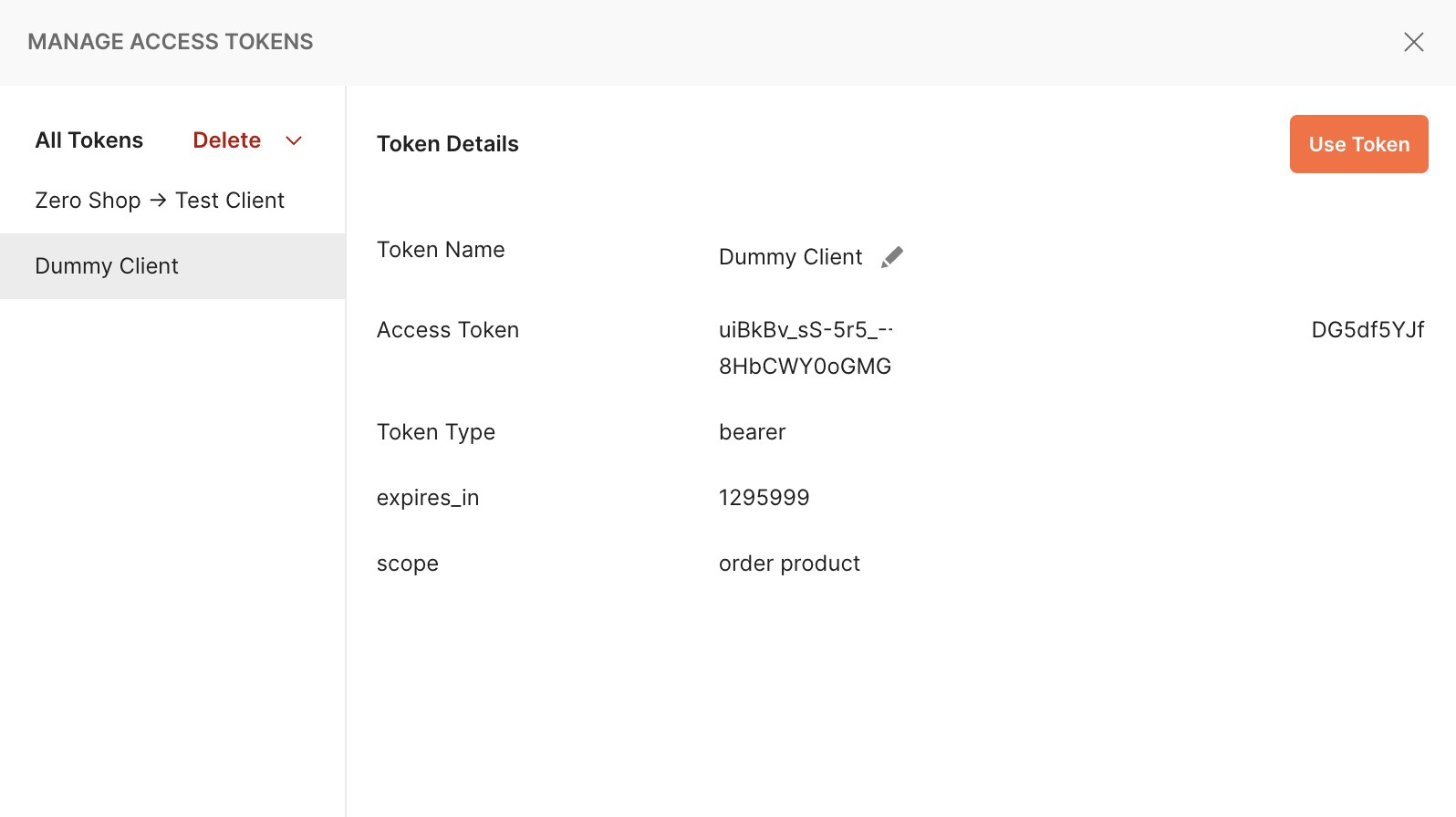Click the pencil icon to rename token
This screenshot has height=817, width=1456.
(x=892, y=257)
